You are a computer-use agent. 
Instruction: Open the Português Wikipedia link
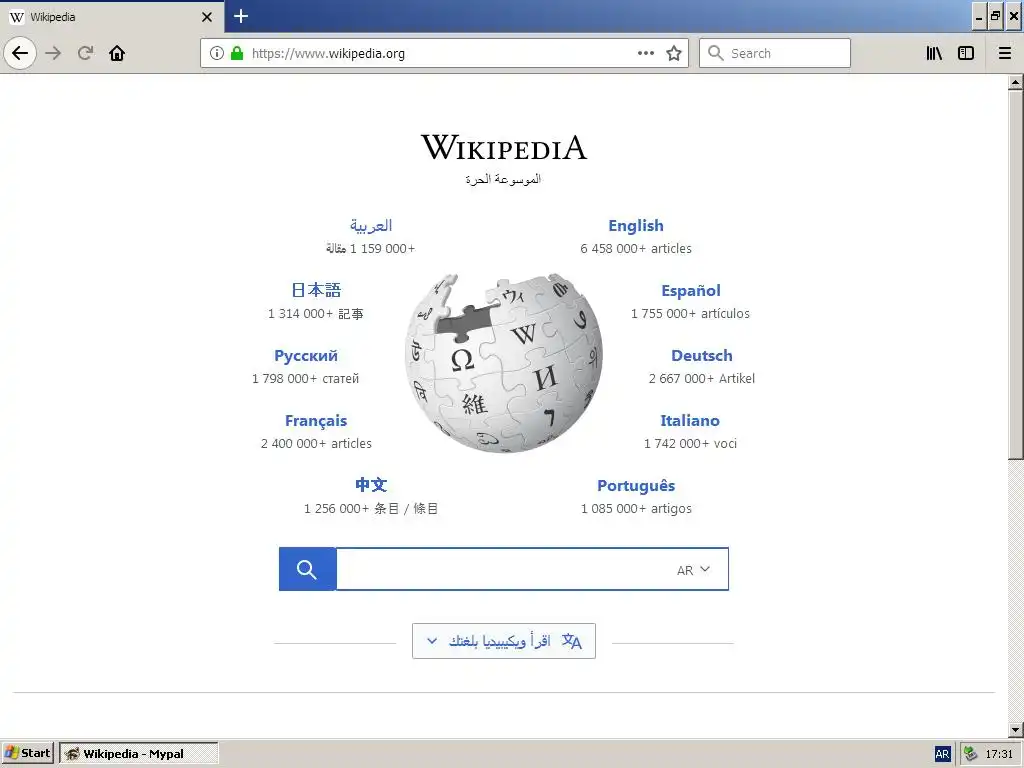pos(635,486)
